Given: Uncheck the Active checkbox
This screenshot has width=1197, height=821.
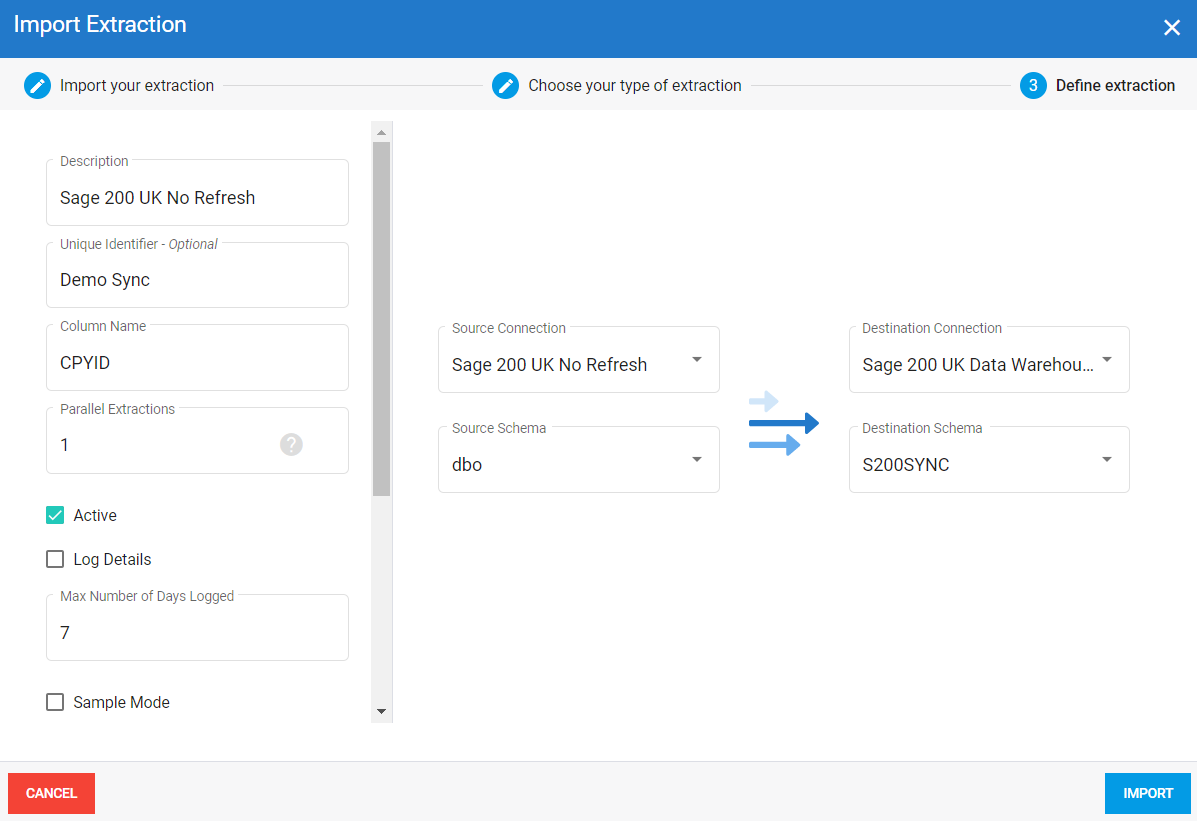Looking at the screenshot, I should pyautogui.click(x=55, y=516).
